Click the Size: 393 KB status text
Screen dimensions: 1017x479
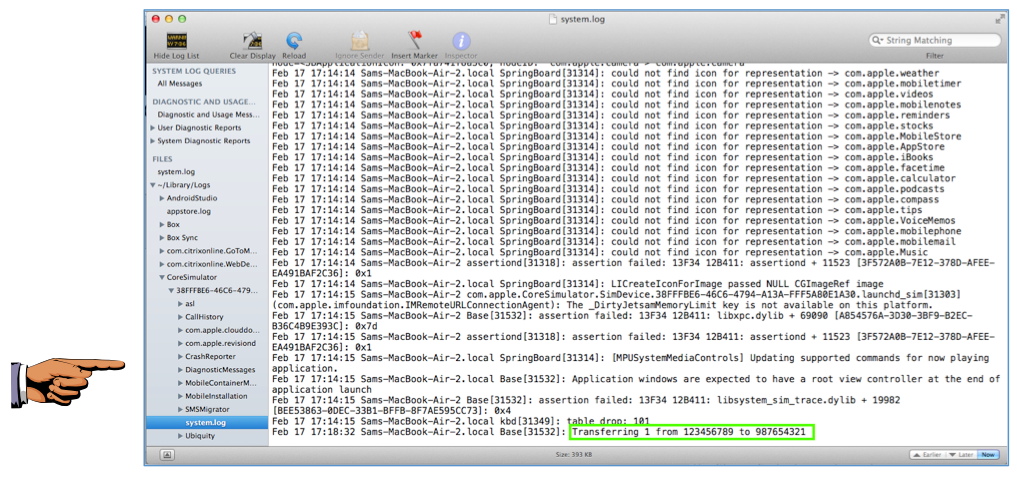click(x=575, y=455)
